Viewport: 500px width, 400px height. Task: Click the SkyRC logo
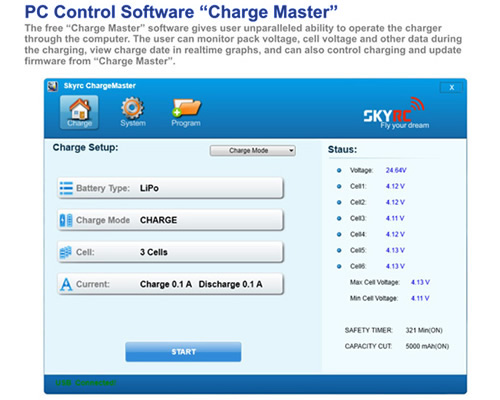coord(396,113)
